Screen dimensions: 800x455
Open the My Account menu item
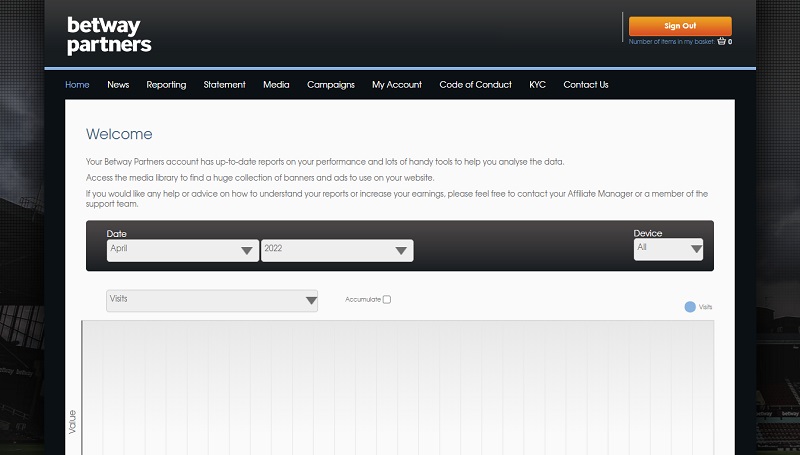397,85
